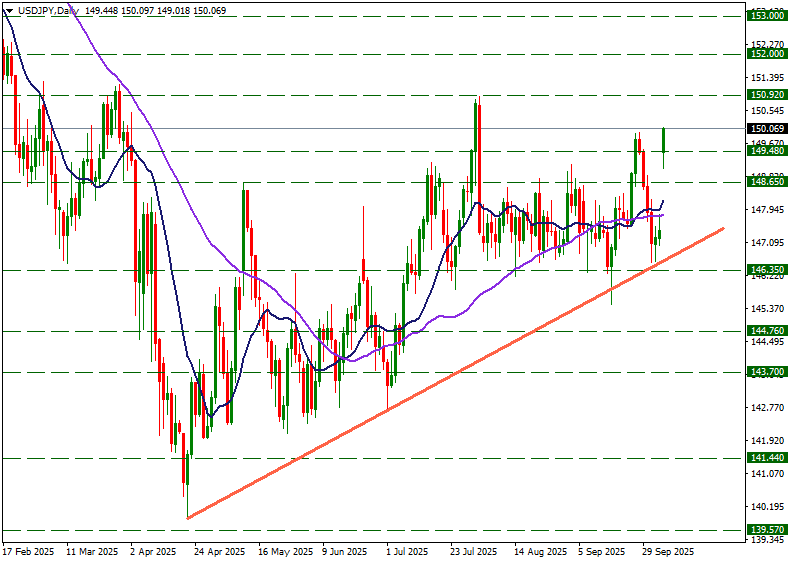The width and height of the screenshot is (791, 563).
Task: Select the orange ascending trendline
Action: pyautogui.click(x=450, y=375)
